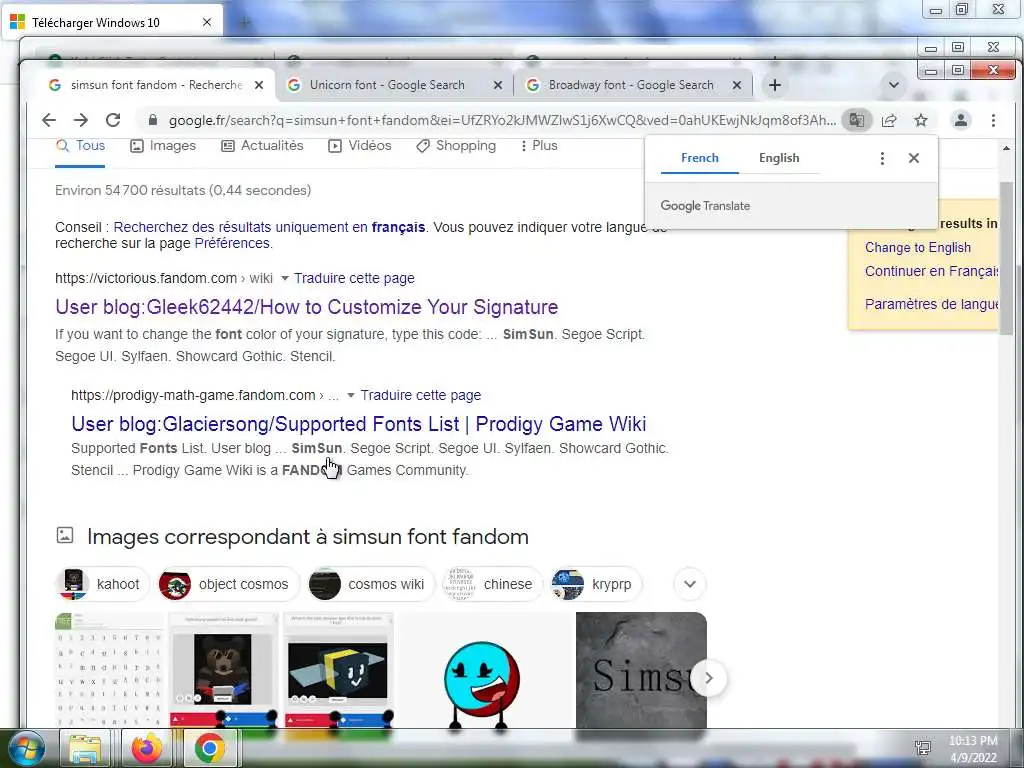Open How to Customize Your Signature result

(306, 307)
